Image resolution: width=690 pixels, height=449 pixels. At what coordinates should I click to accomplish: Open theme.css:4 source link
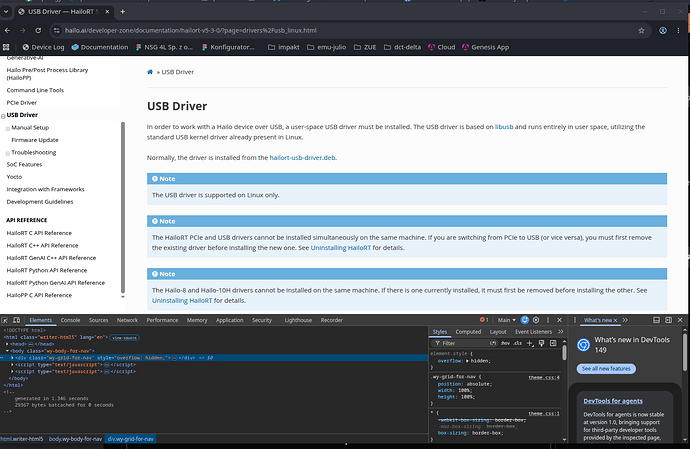coord(544,377)
